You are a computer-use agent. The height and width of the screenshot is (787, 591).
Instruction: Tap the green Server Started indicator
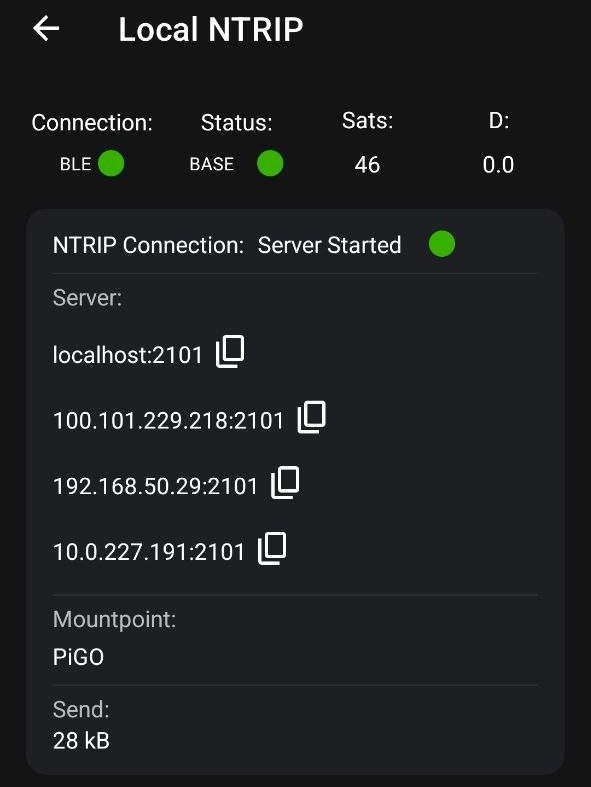pos(442,244)
